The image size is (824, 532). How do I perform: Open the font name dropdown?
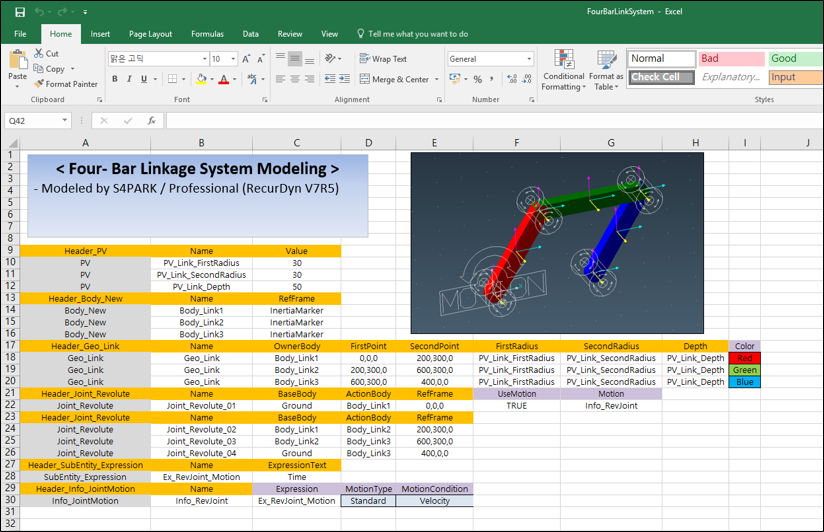pyautogui.click(x=203, y=59)
